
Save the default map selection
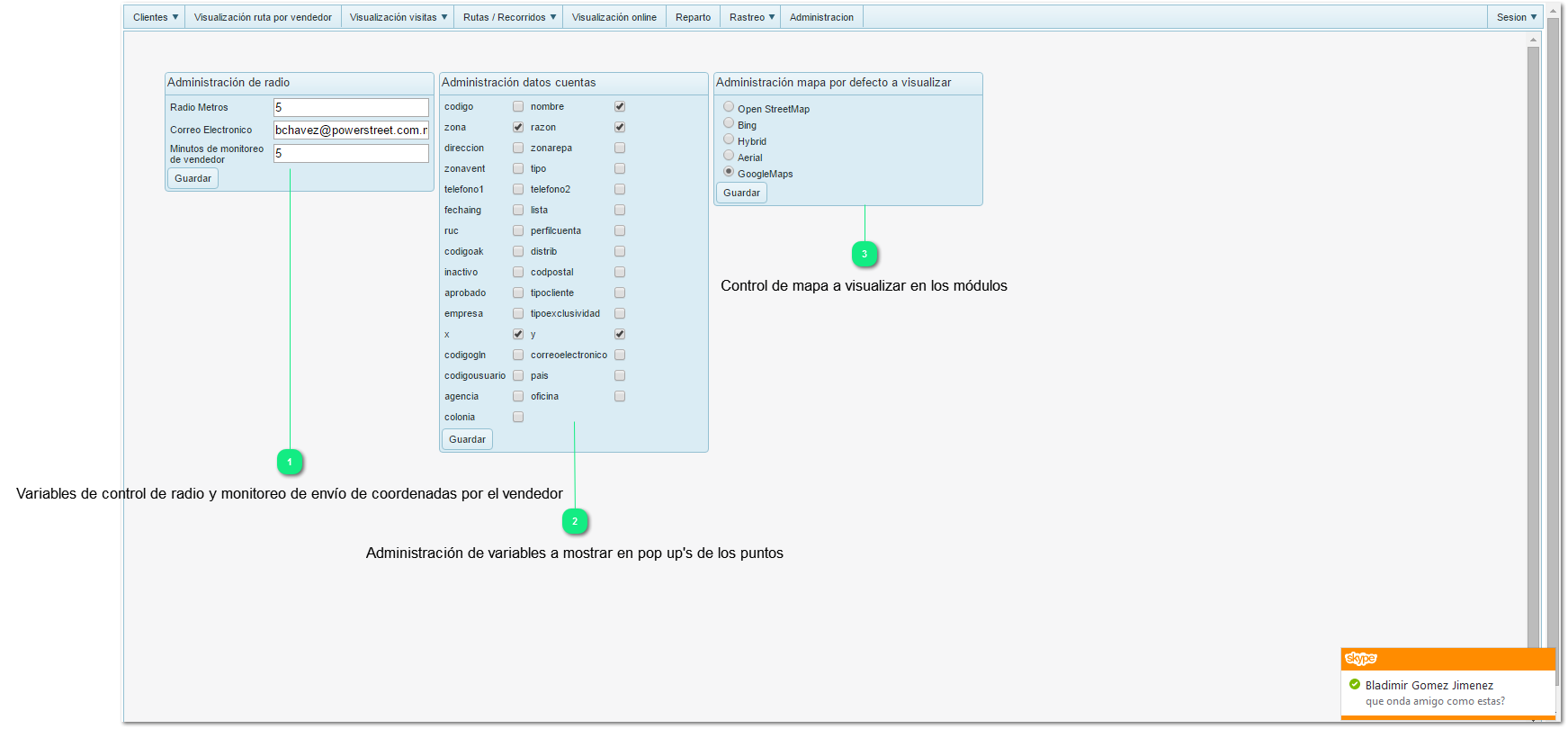(741, 193)
